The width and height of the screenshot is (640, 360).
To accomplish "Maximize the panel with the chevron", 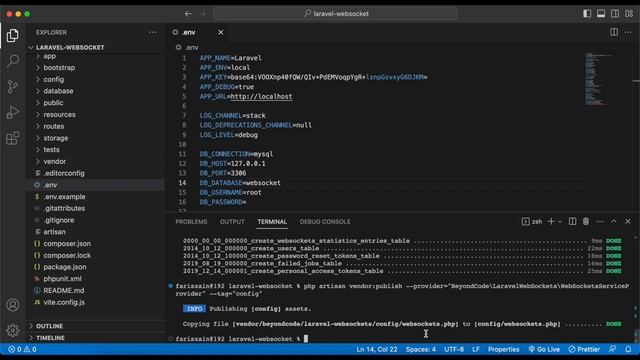I will tap(613, 221).
